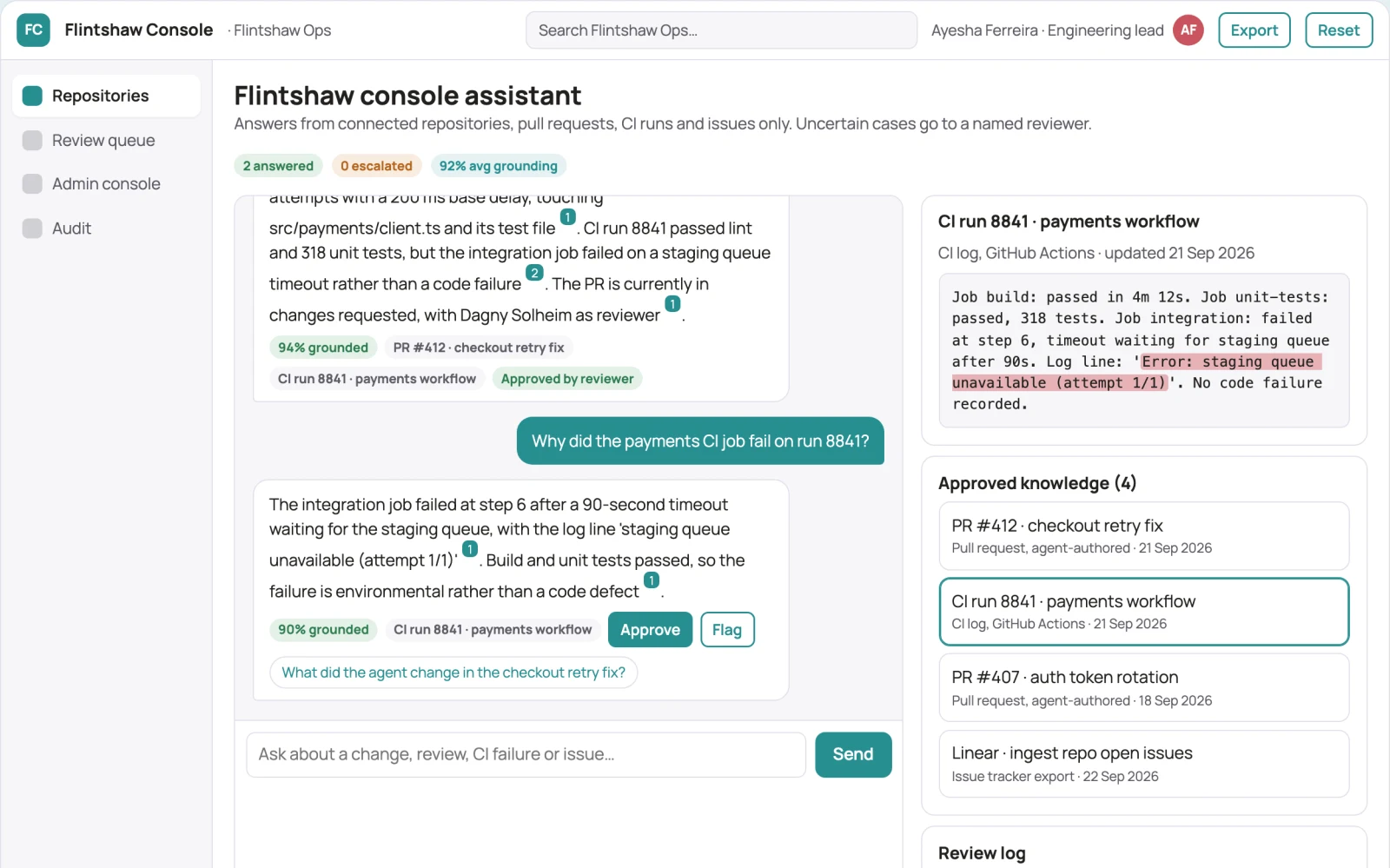Send the chat message
The image size is (1390, 868).
(x=853, y=754)
